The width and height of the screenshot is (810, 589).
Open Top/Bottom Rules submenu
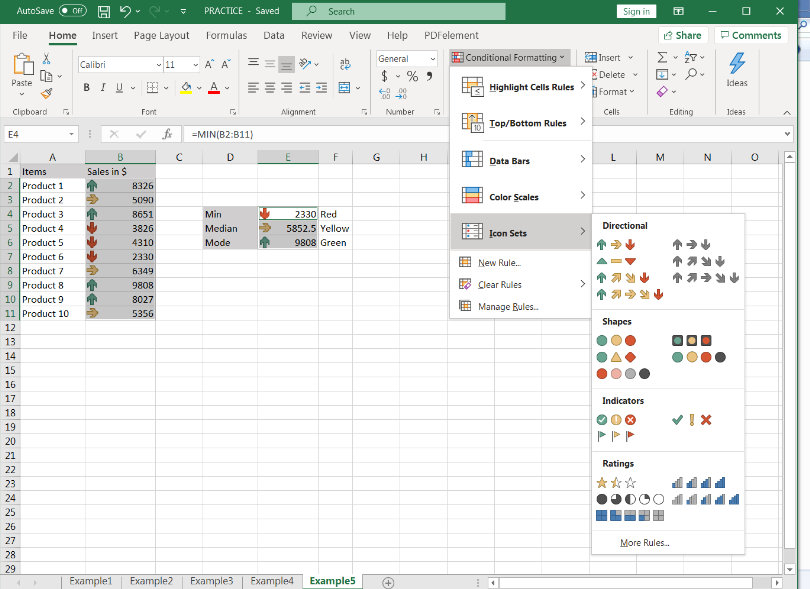click(522, 123)
